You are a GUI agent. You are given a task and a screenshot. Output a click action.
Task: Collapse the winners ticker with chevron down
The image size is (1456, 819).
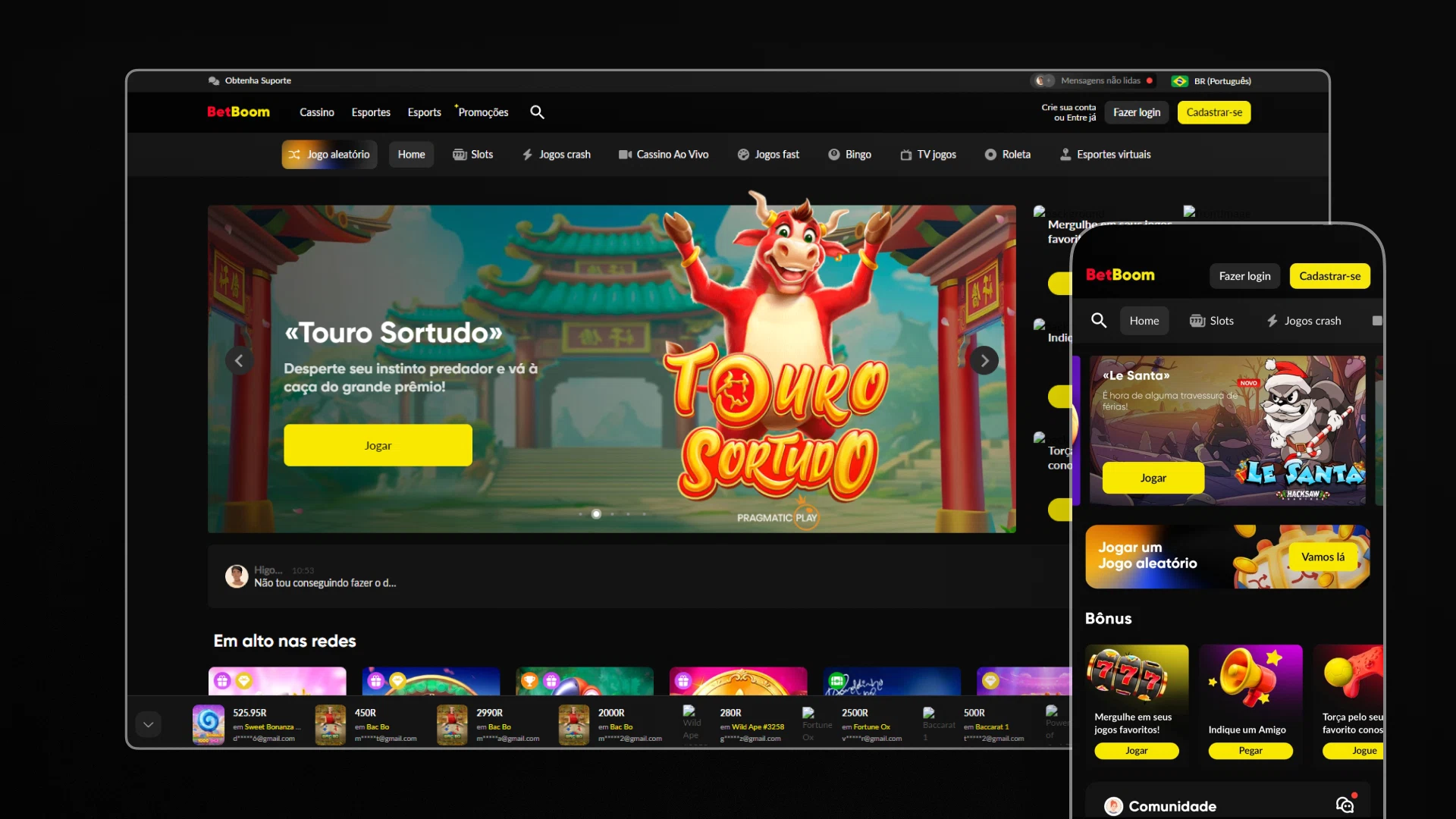pyautogui.click(x=149, y=724)
